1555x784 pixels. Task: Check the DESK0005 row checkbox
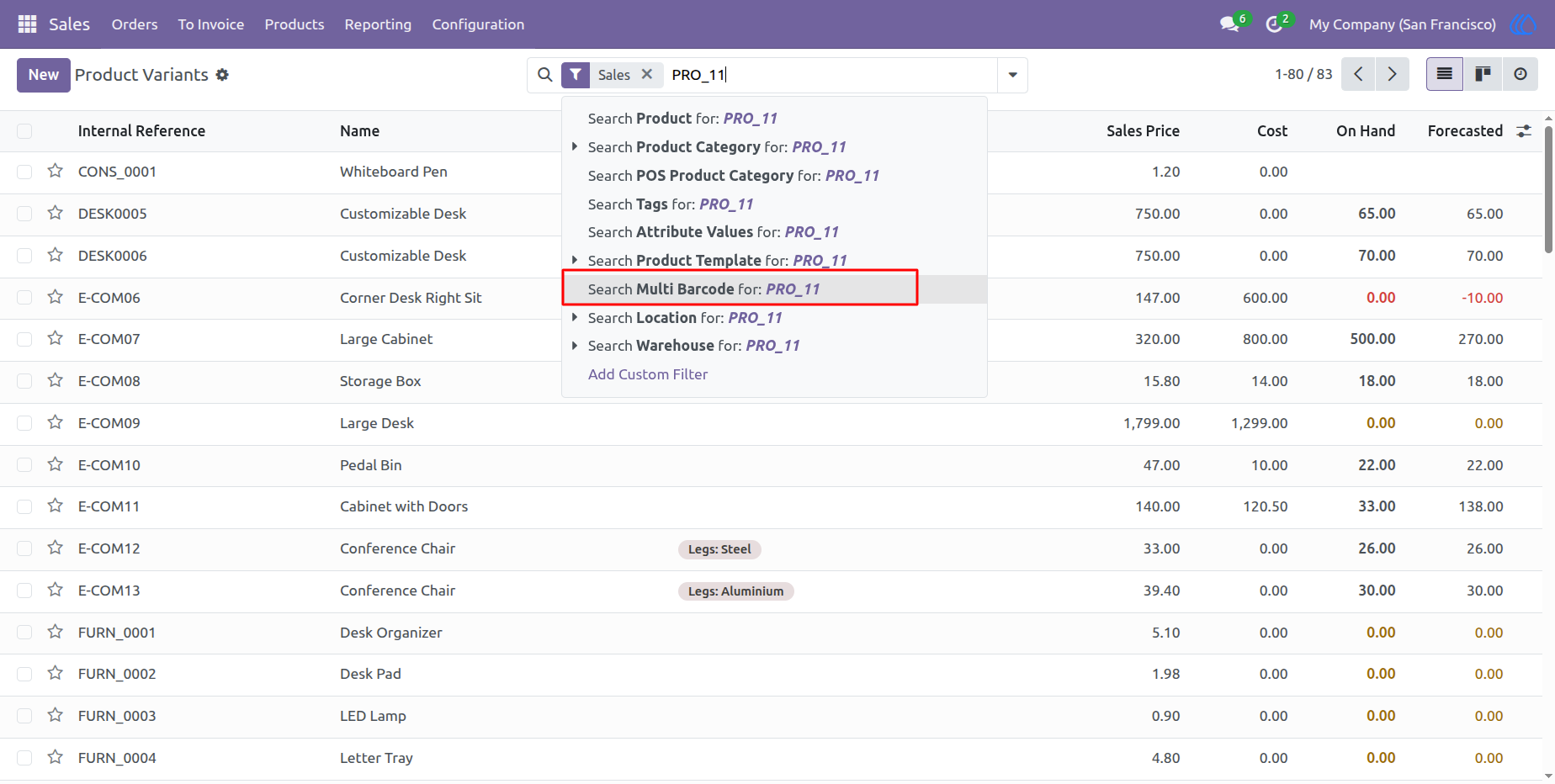tap(24, 214)
